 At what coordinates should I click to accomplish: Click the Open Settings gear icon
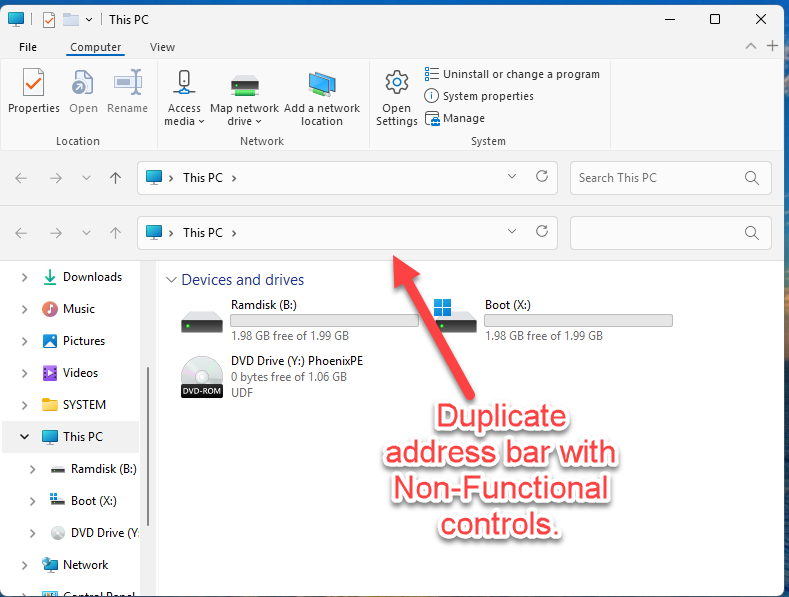(397, 83)
